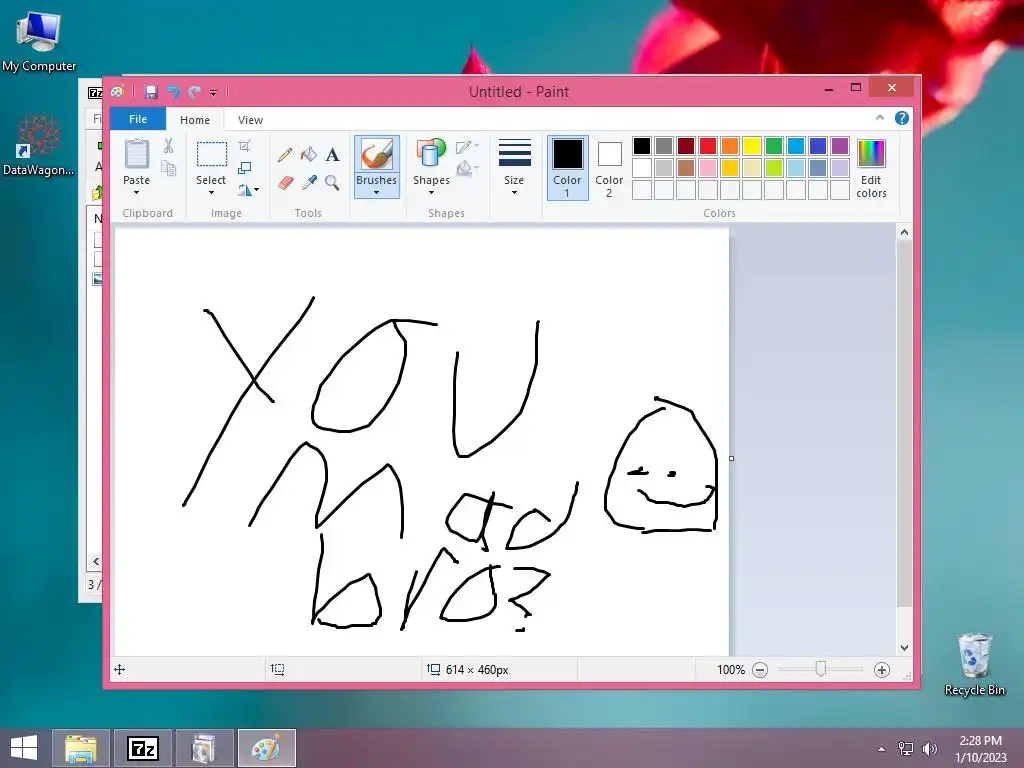Pick the black color swatch
This screenshot has height=768, width=1024.
pos(642,146)
